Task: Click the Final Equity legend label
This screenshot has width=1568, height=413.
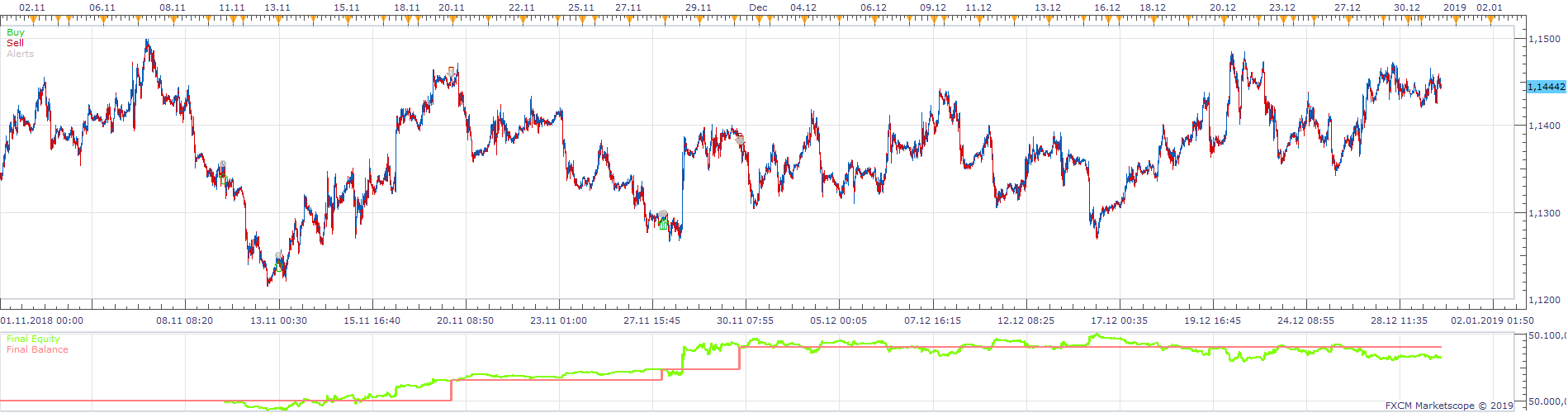Action: click(33, 339)
